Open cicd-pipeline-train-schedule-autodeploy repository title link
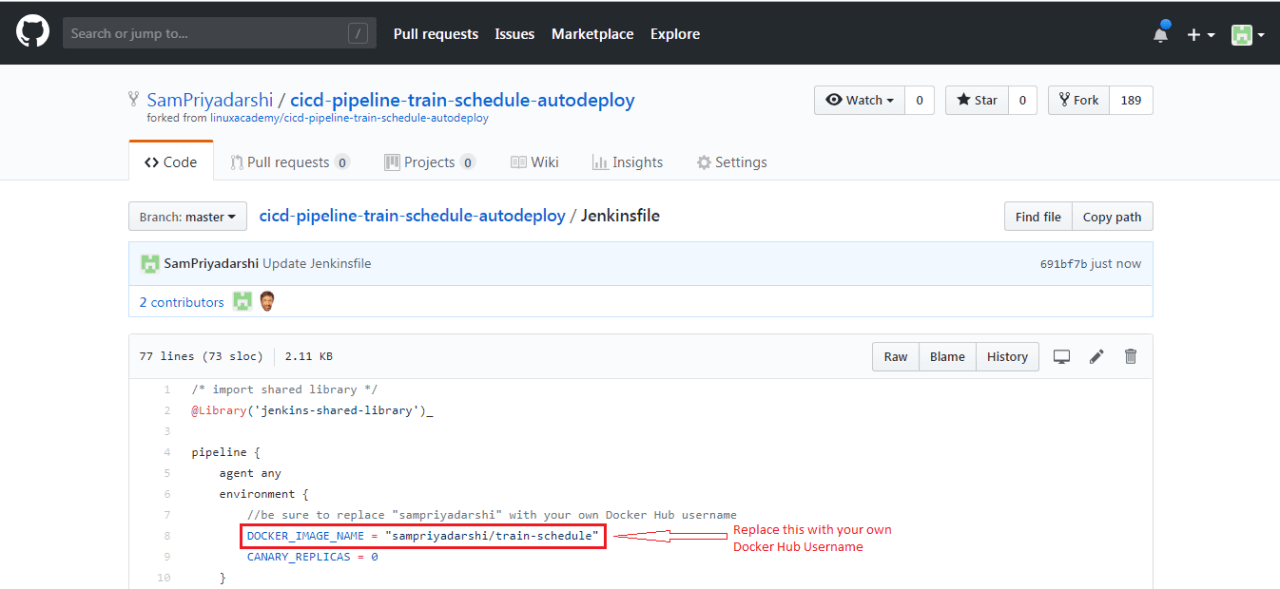 coord(462,100)
